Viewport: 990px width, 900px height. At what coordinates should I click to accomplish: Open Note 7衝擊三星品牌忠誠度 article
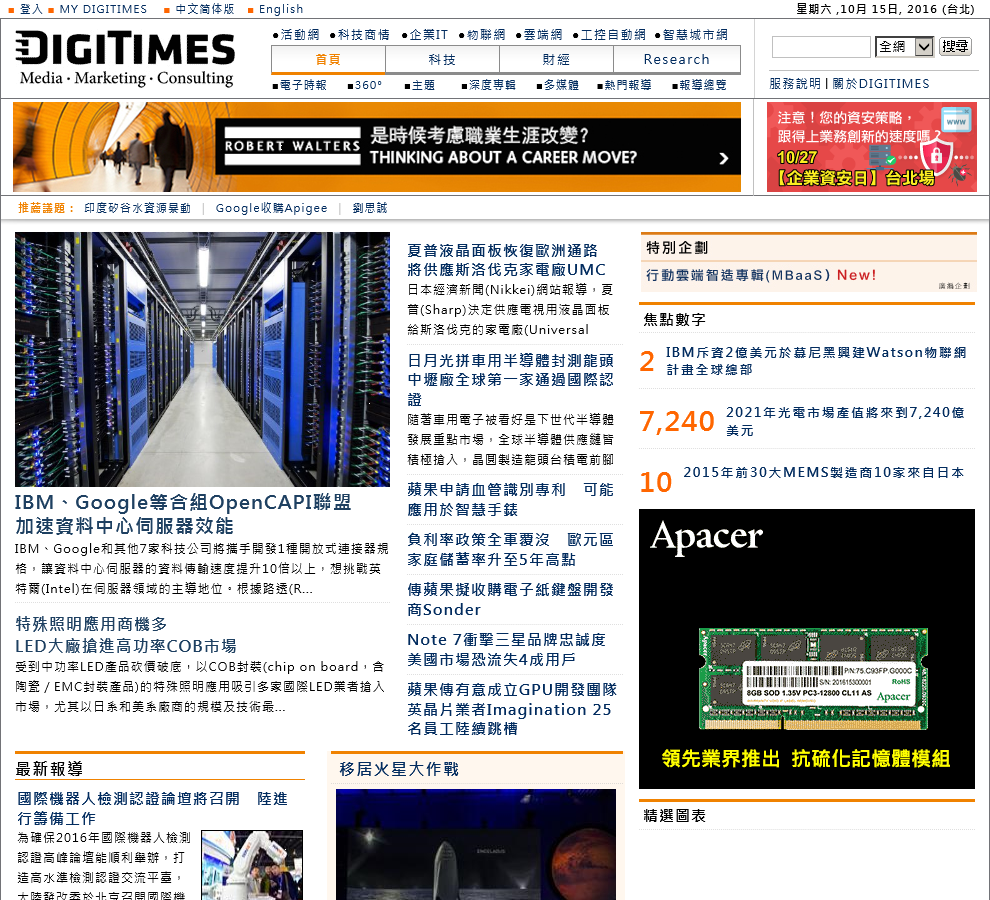[x=506, y=649]
